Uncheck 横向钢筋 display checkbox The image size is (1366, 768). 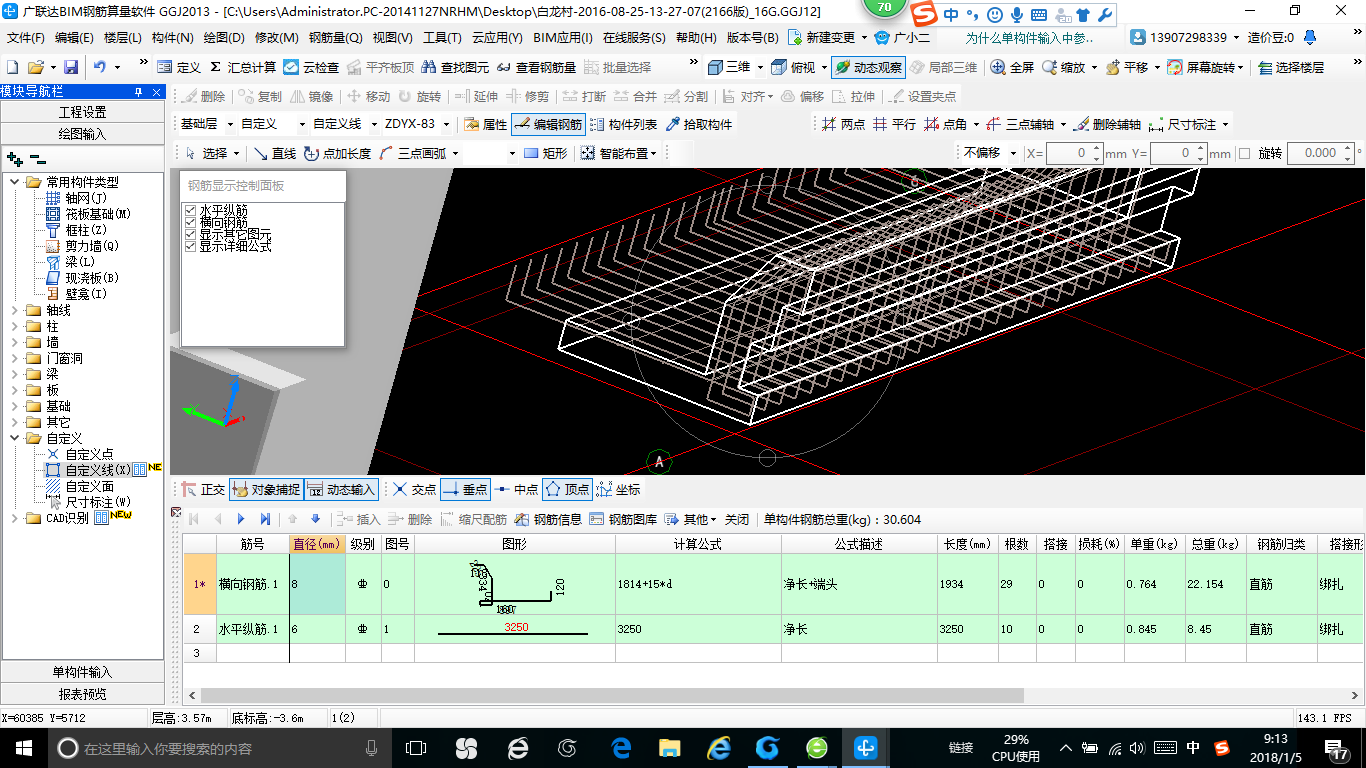(x=190, y=222)
